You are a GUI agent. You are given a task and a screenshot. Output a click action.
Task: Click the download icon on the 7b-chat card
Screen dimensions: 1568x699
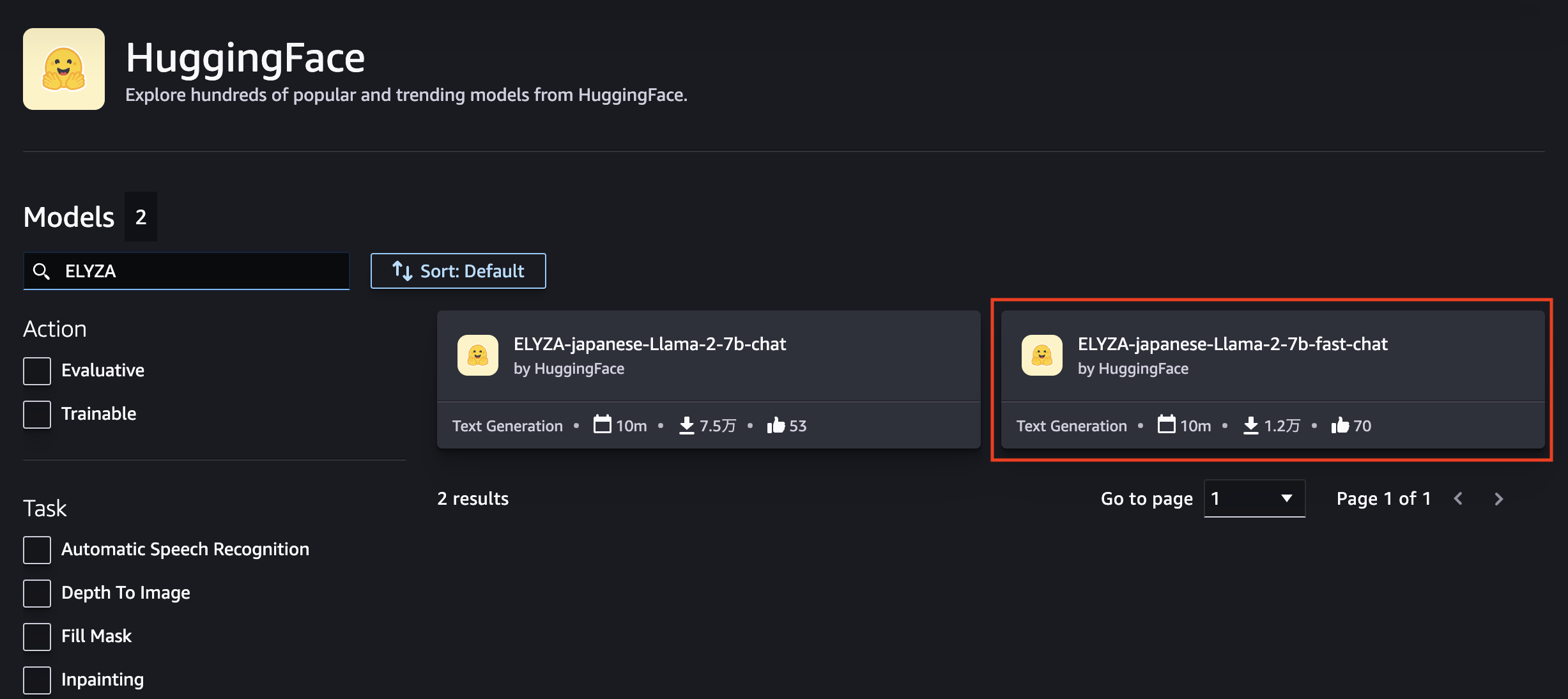click(x=686, y=426)
